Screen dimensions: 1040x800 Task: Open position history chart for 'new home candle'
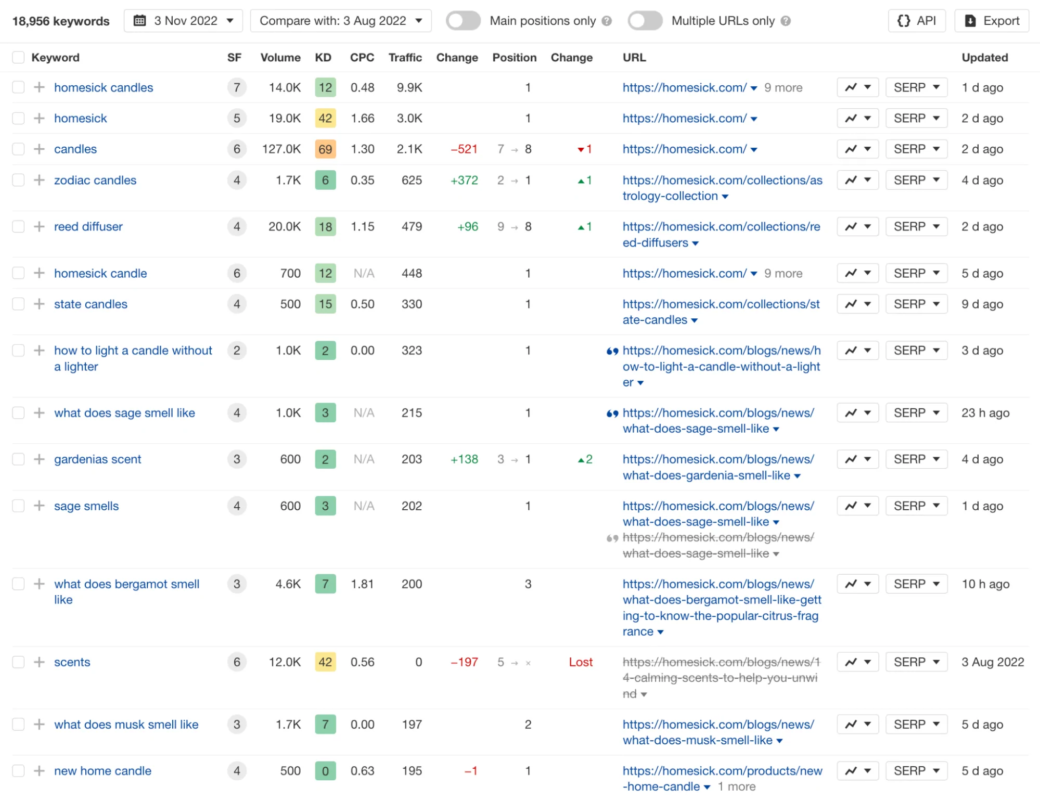pos(858,771)
